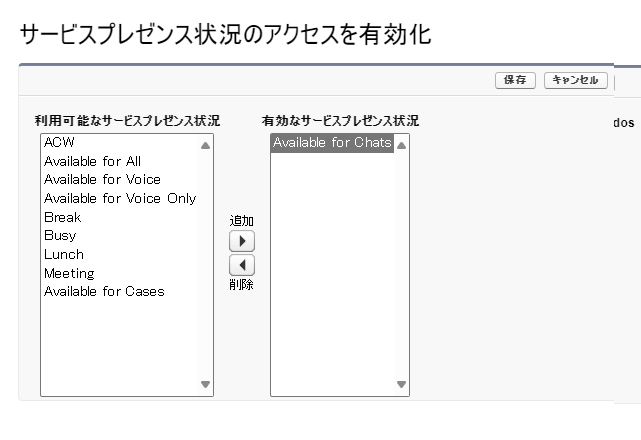Select Available for Voice Only
The width and height of the screenshot is (641, 440).
[x=120, y=198]
